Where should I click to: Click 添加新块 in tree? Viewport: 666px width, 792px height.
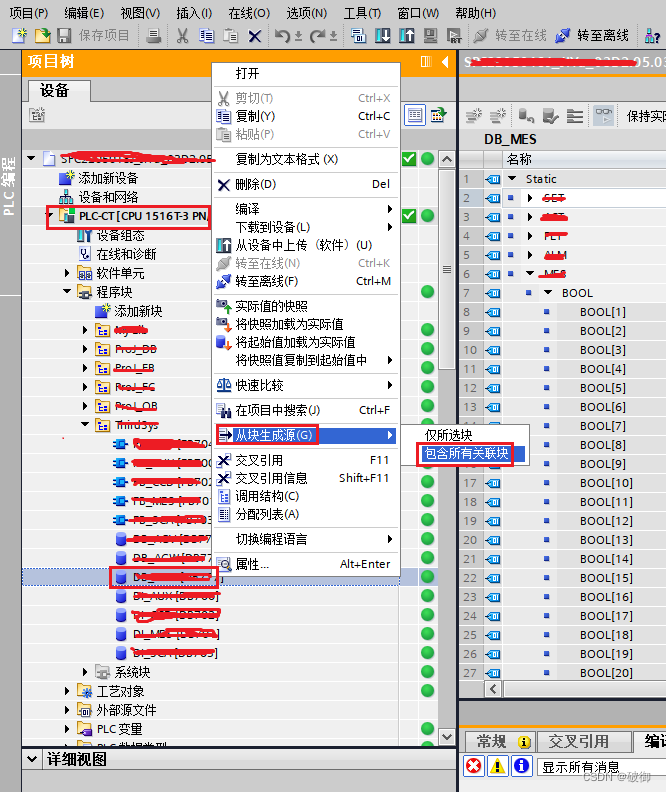pos(138,311)
